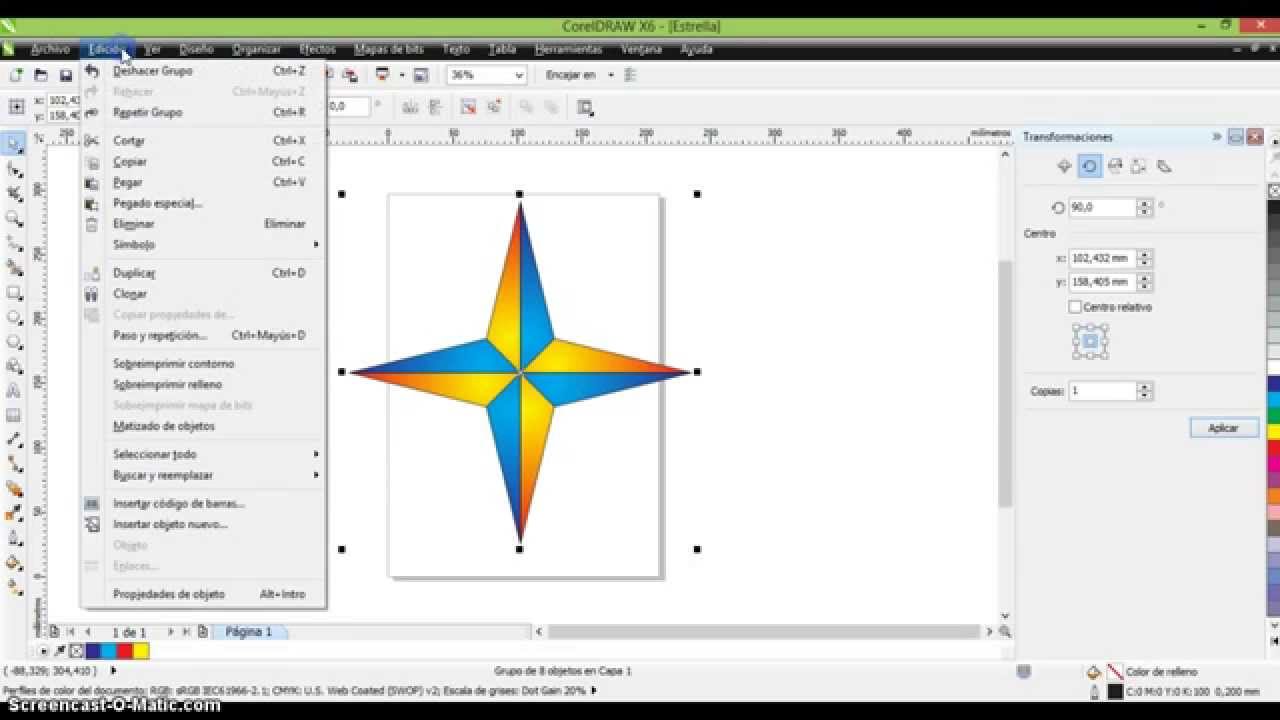This screenshot has height=720, width=1280.
Task: Click the ungroup icon in property bar
Action: pos(467,107)
